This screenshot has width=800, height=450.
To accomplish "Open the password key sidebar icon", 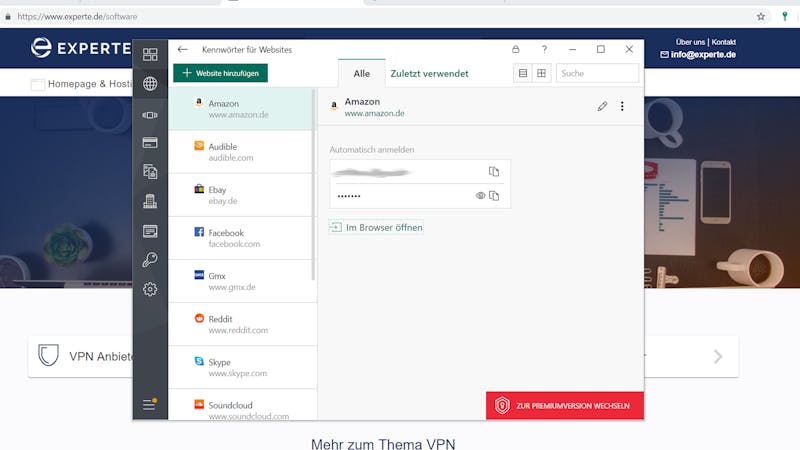I will 150,260.
